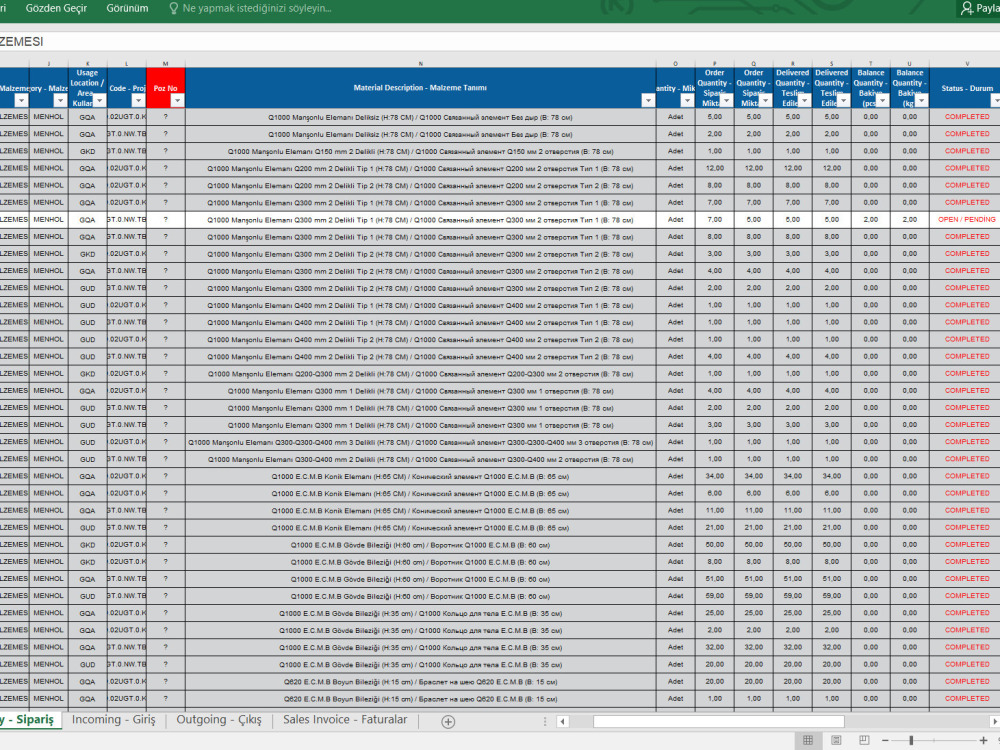The width and height of the screenshot is (1000, 750).
Task: Open Usage Location filter dropdown
Action: pyautogui.click(x=99, y=101)
